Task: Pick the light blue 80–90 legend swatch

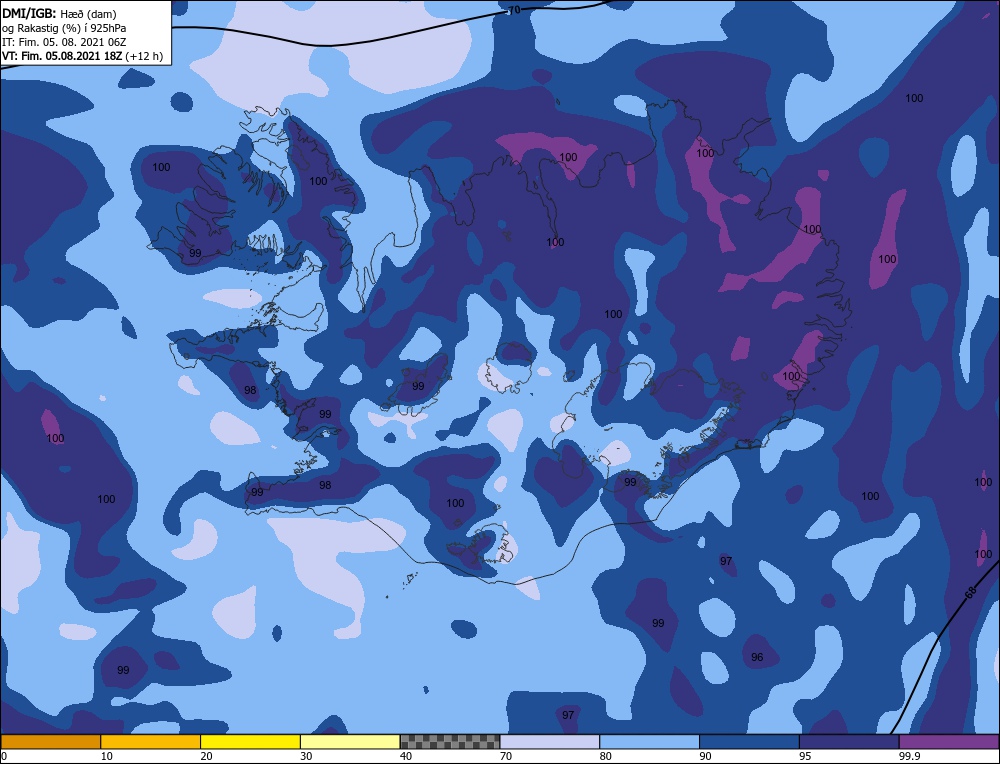Action: tap(649, 741)
